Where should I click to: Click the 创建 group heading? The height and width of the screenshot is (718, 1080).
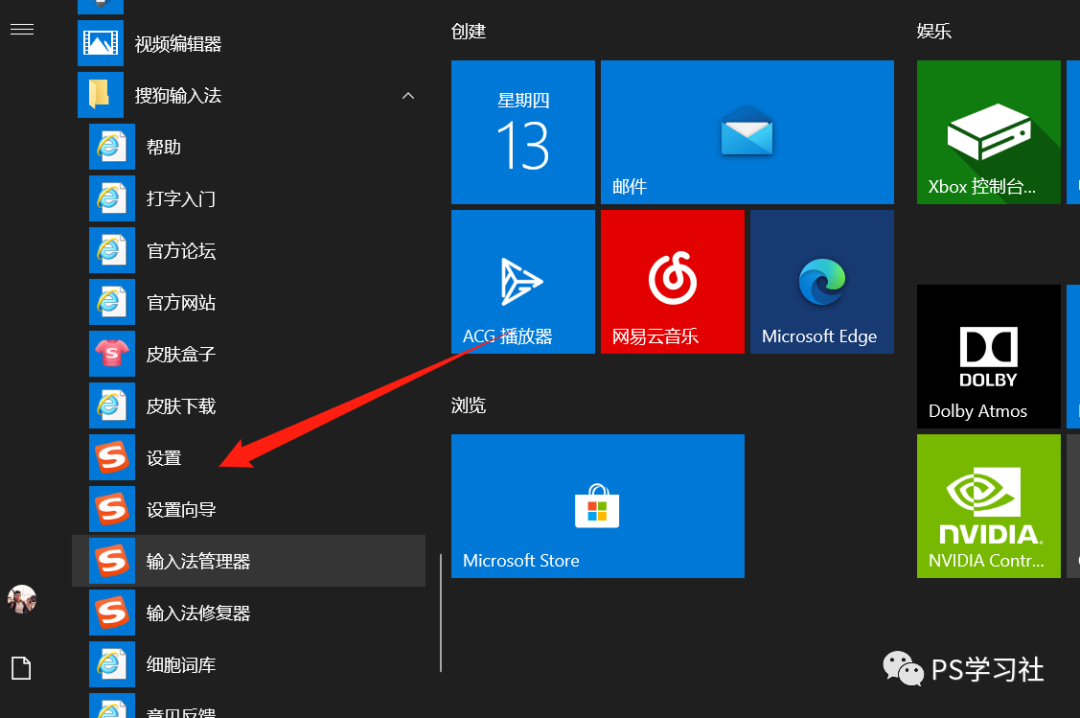468,32
